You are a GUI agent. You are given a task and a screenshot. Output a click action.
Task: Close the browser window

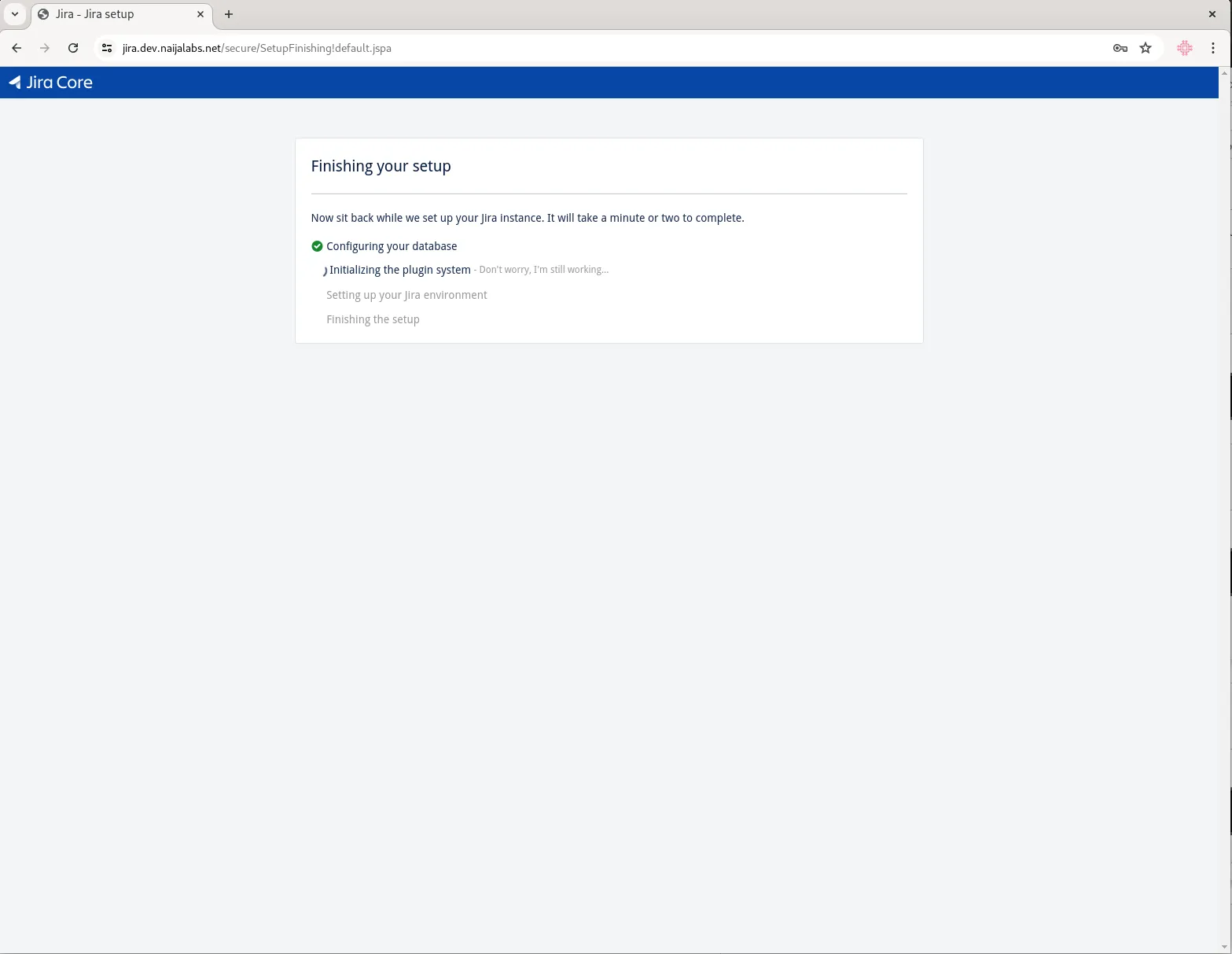[x=1212, y=14]
